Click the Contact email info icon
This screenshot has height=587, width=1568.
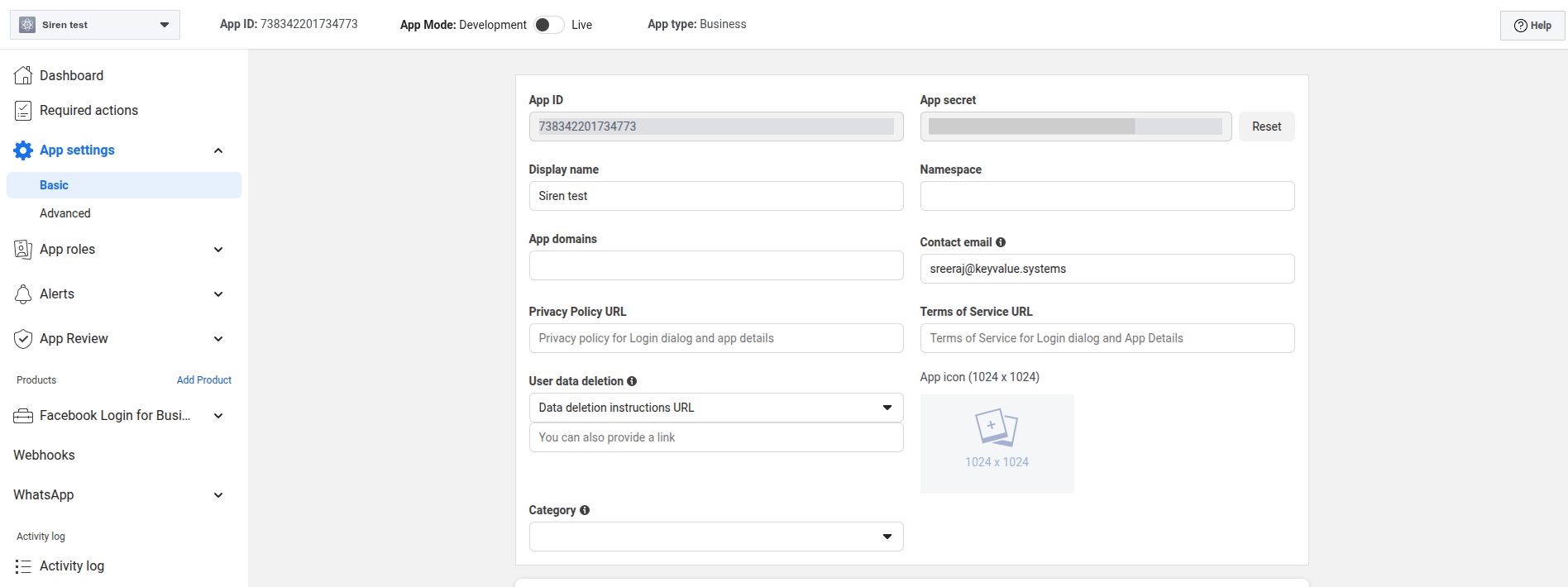1001,242
